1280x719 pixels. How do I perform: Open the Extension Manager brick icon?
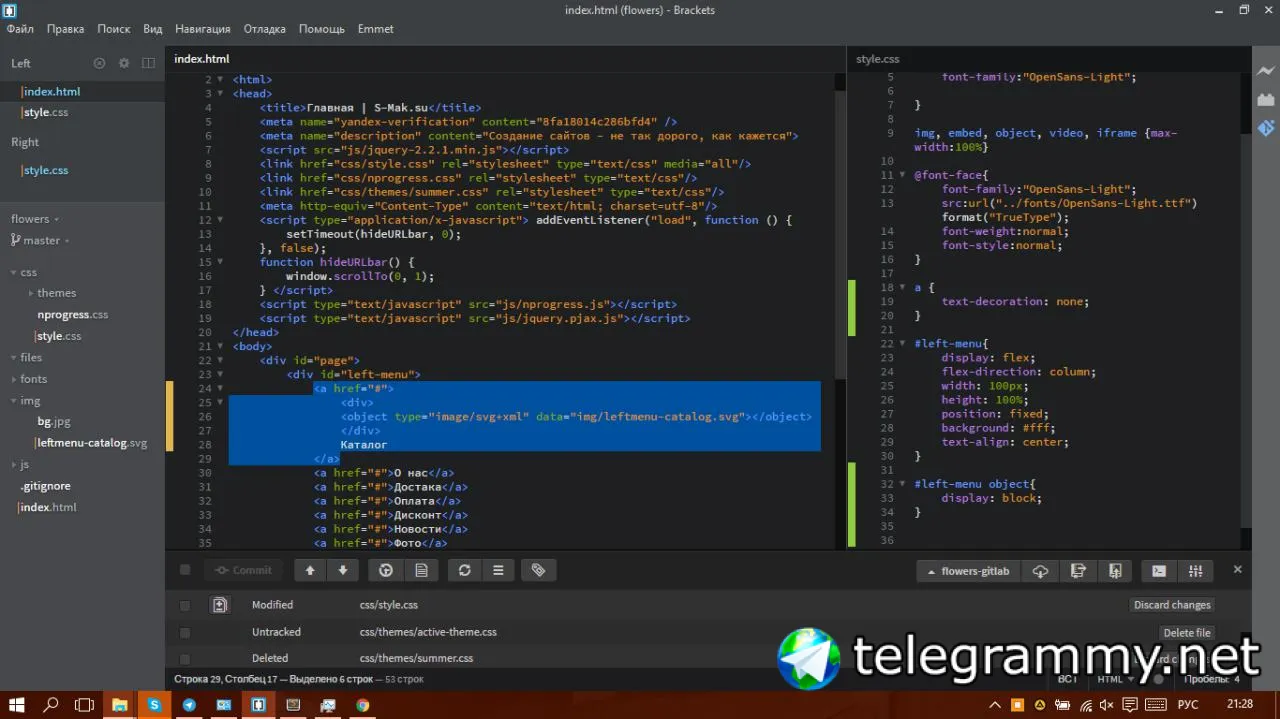[1265, 99]
